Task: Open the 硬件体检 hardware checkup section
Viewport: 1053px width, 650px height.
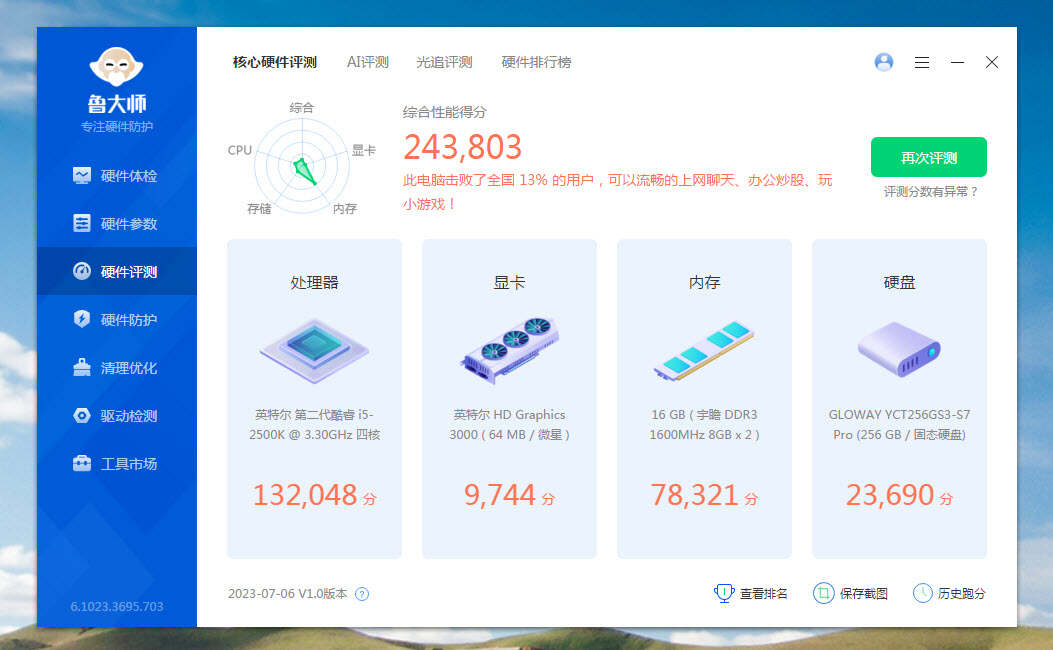Action: pos(116,175)
